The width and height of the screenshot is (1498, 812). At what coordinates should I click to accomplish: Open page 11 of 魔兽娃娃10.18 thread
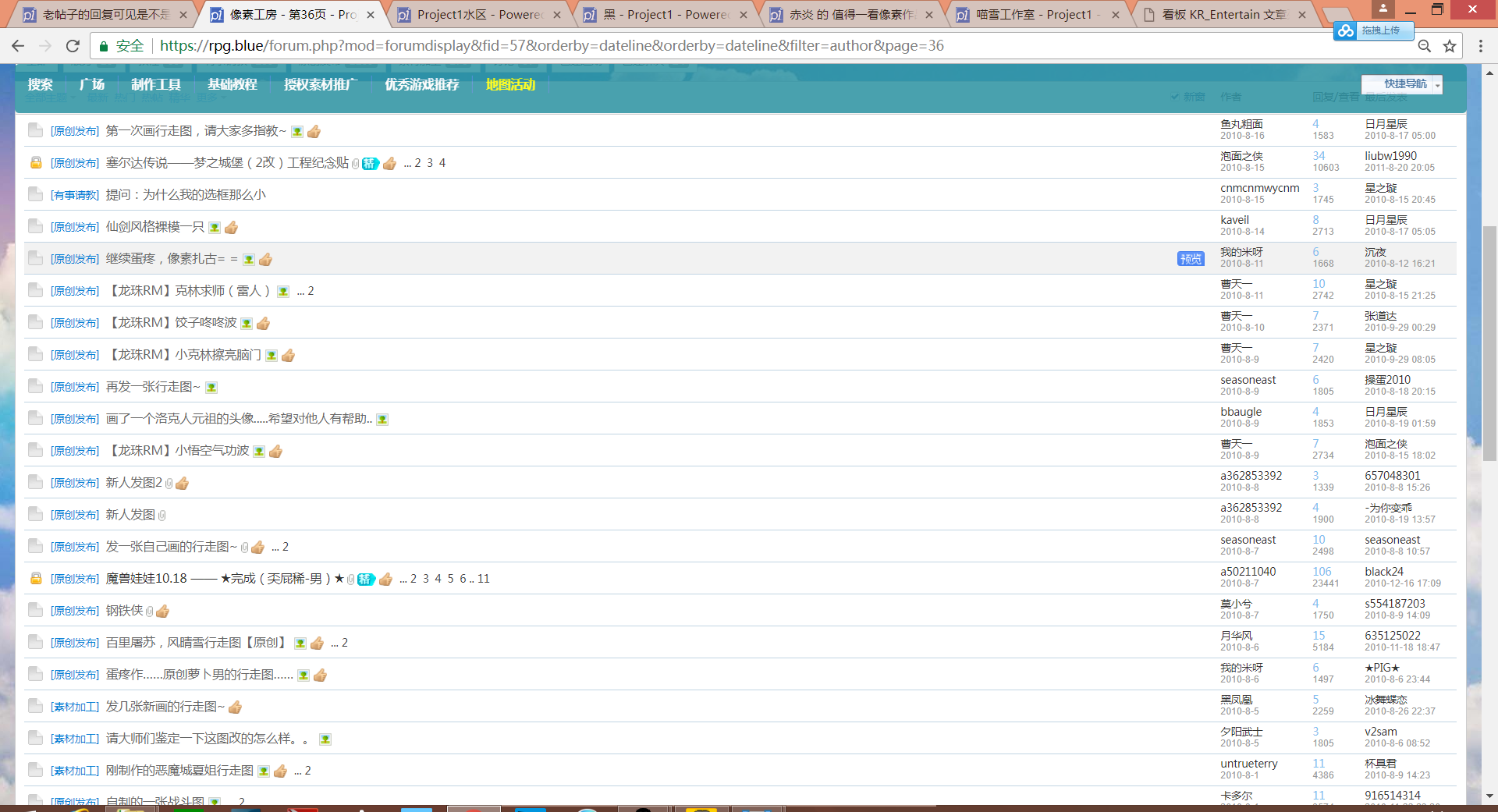[x=484, y=579]
